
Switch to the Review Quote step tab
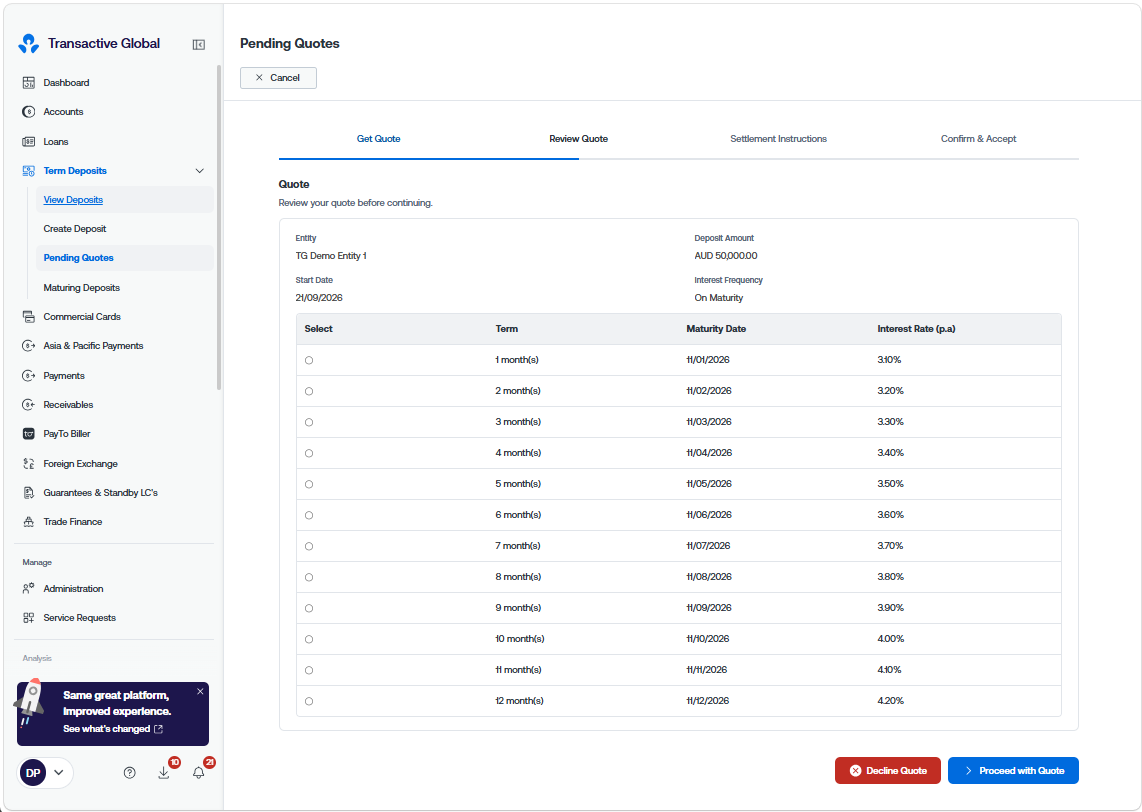(x=578, y=139)
